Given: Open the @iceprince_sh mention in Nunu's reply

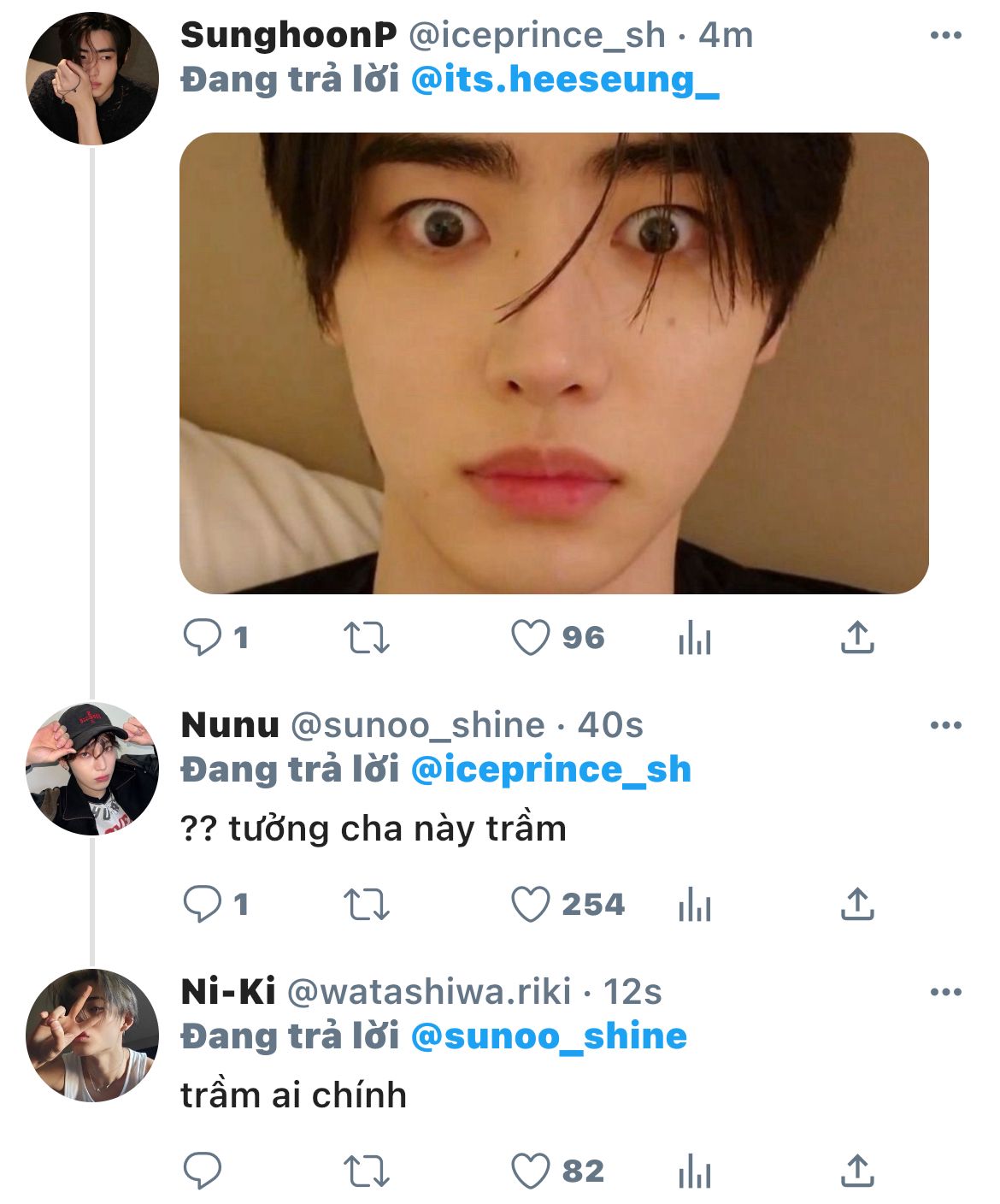Looking at the screenshot, I should [551, 770].
